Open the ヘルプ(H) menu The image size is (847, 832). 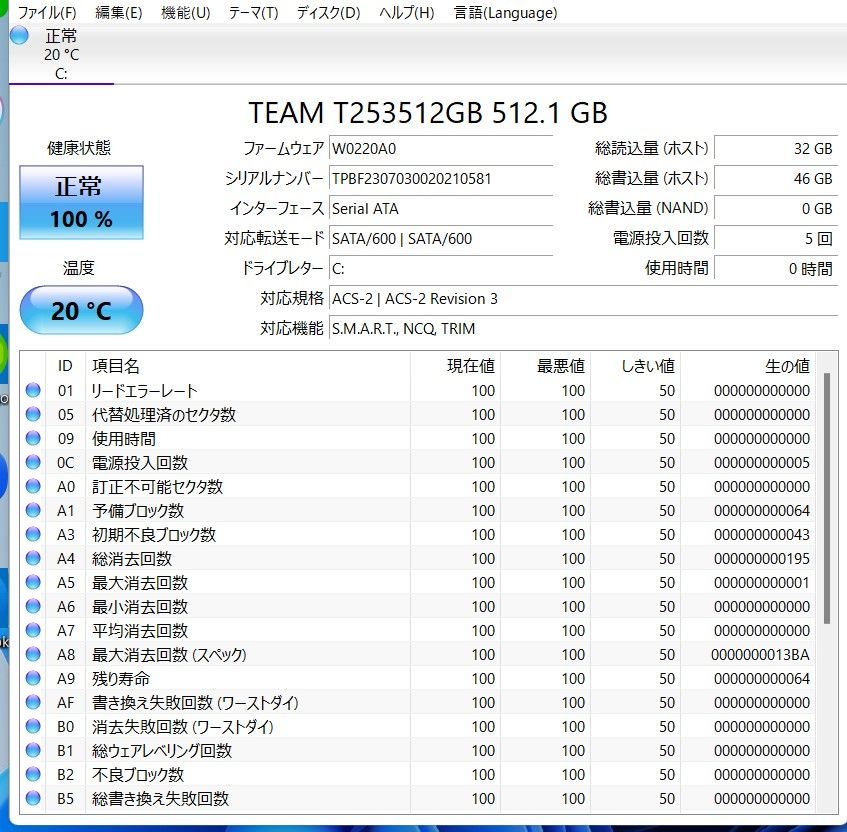click(407, 12)
